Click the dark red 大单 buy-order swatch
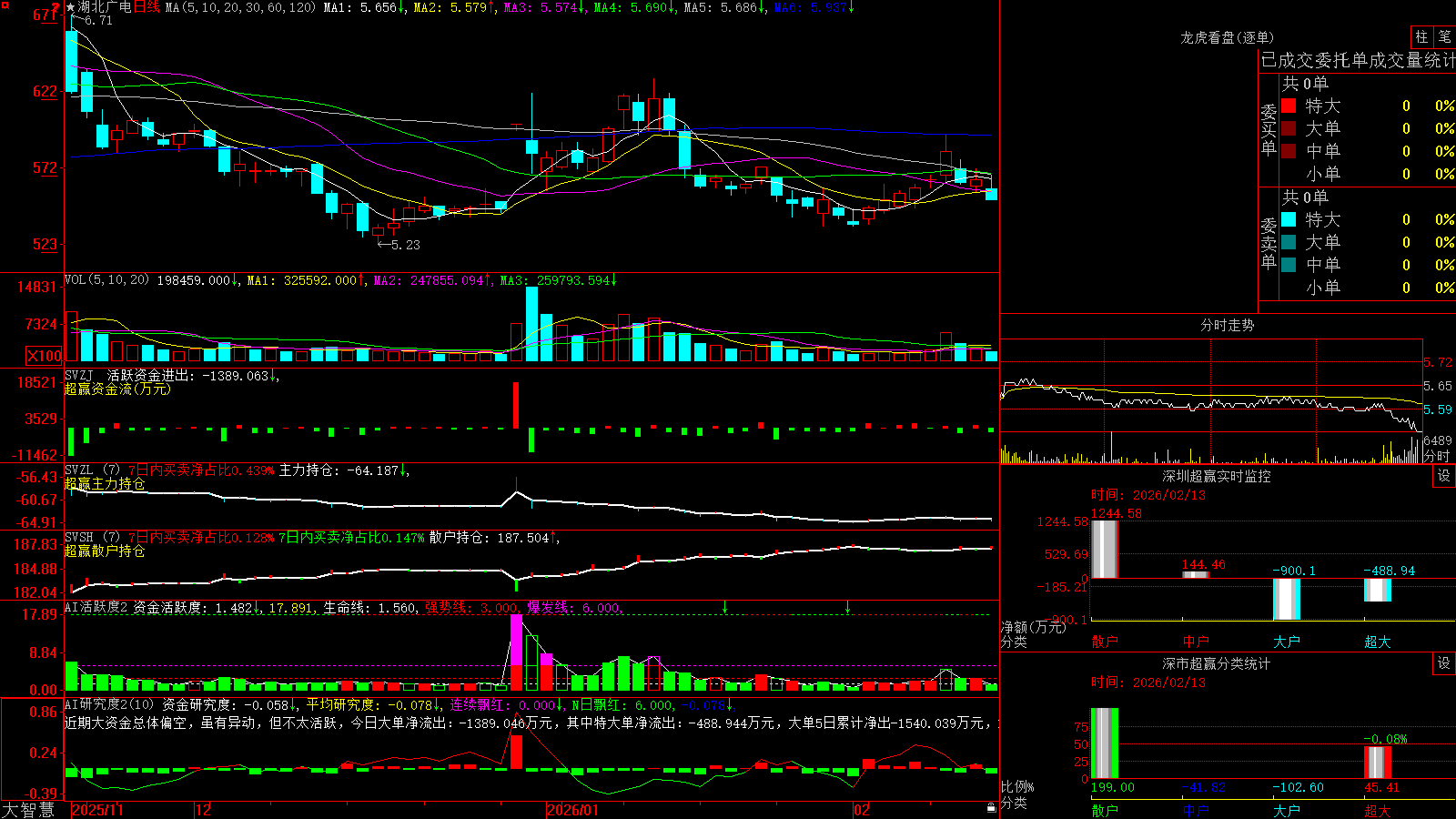This screenshot has width=1456, height=819. 1289,128
